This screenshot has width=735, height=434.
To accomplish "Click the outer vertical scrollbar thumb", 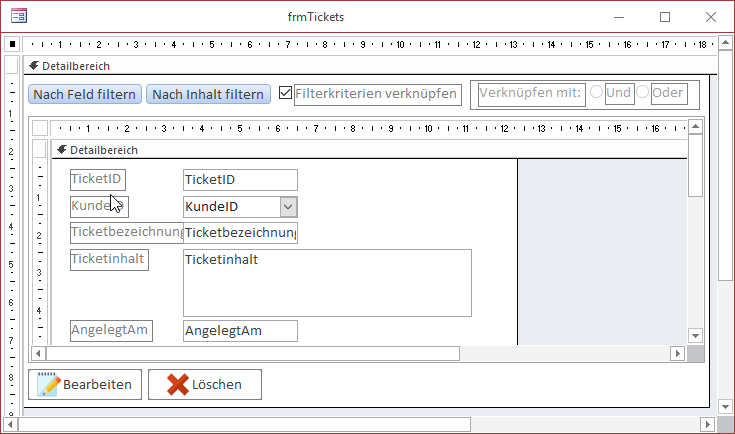I will tap(726, 165).
